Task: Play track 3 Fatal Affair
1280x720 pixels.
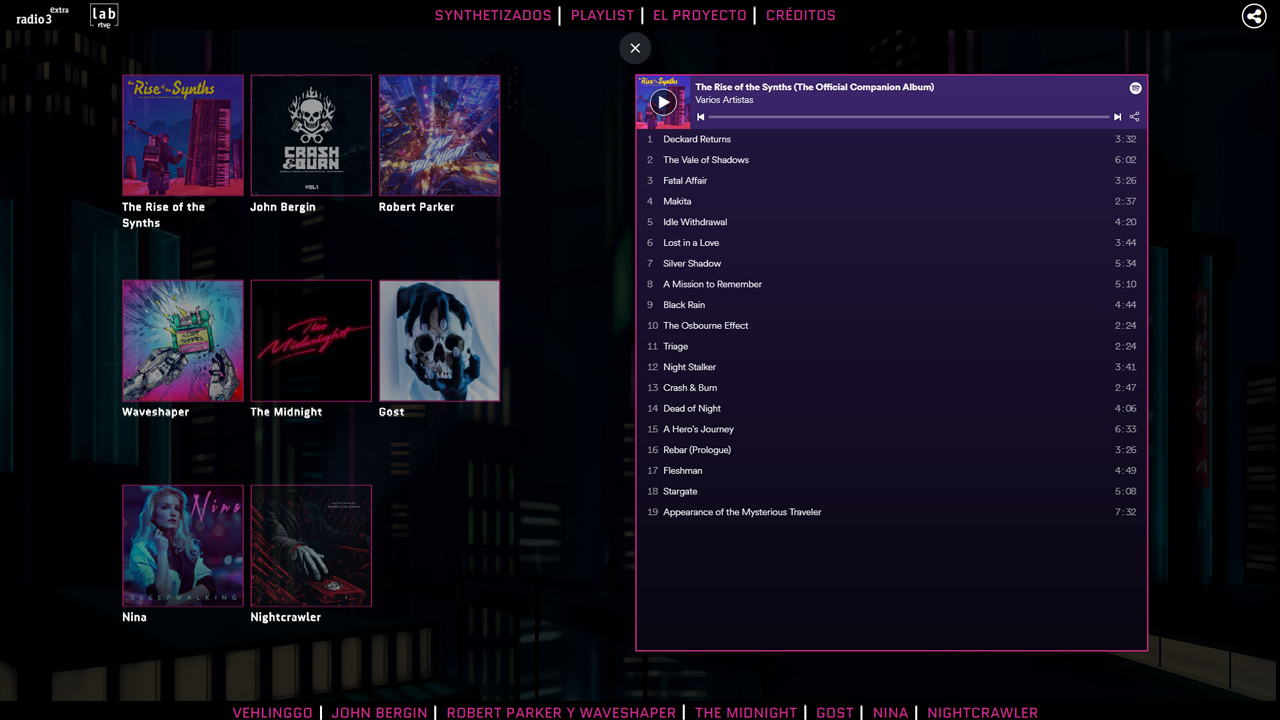Action: point(892,181)
